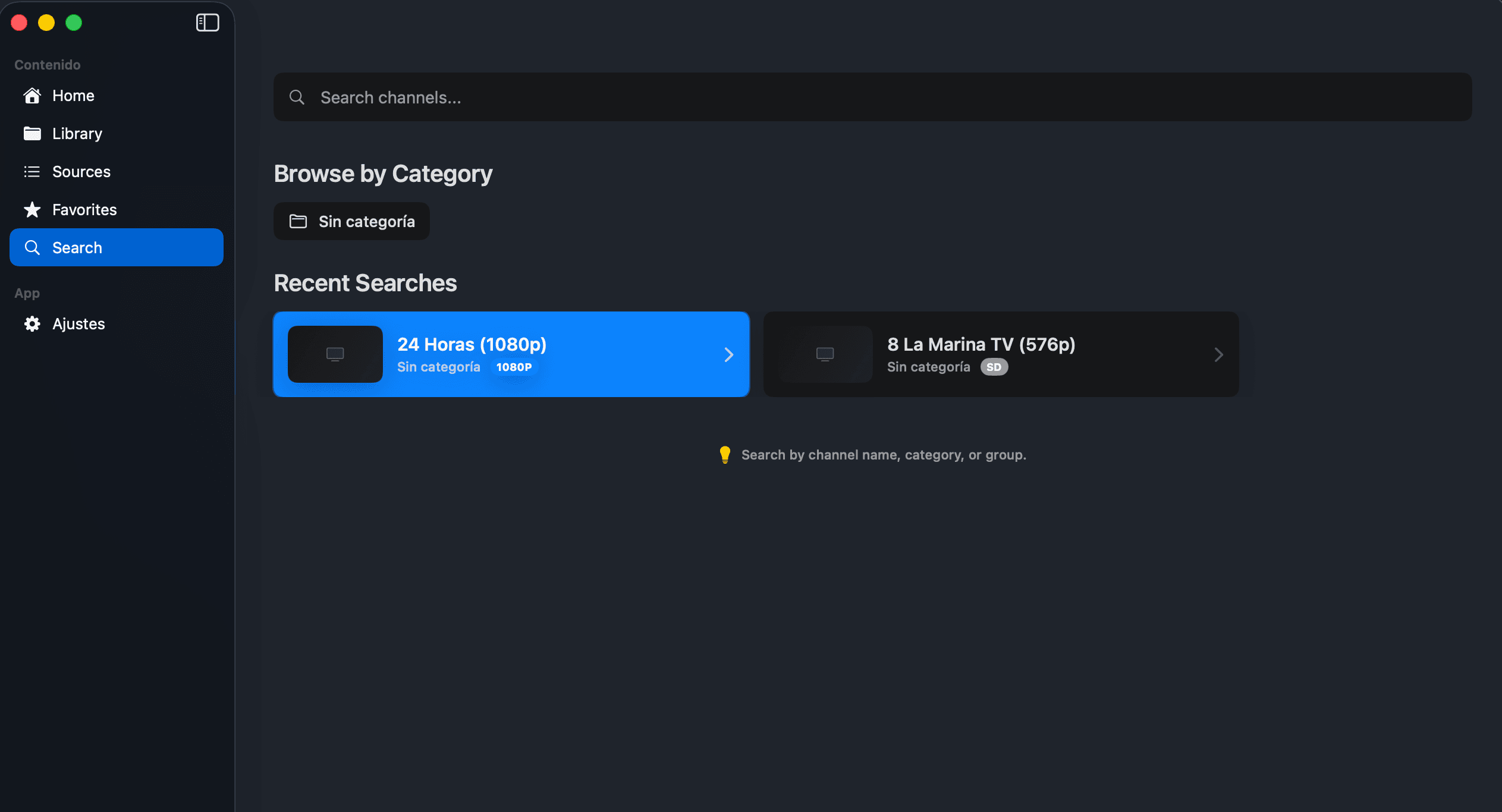This screenshot has width=1502, height=812.
Task: Toggle the sidebar visibility button
Action: [x=208, y=23]
